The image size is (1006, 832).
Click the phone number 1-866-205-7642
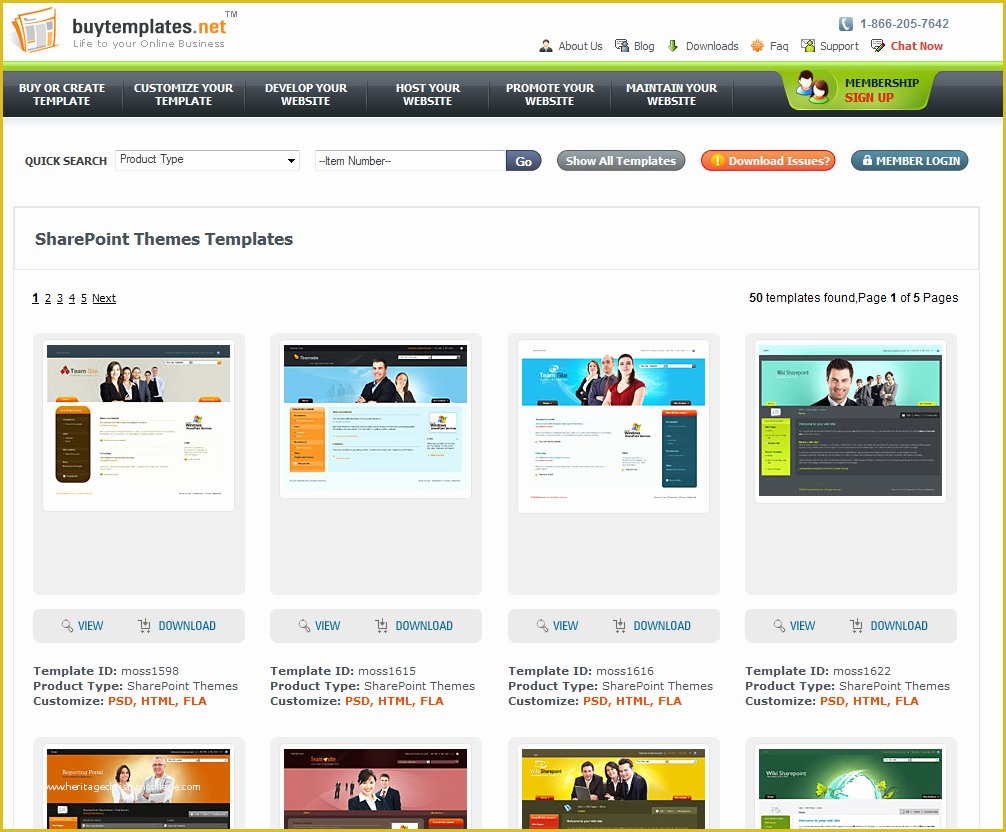tap(904, 24)
